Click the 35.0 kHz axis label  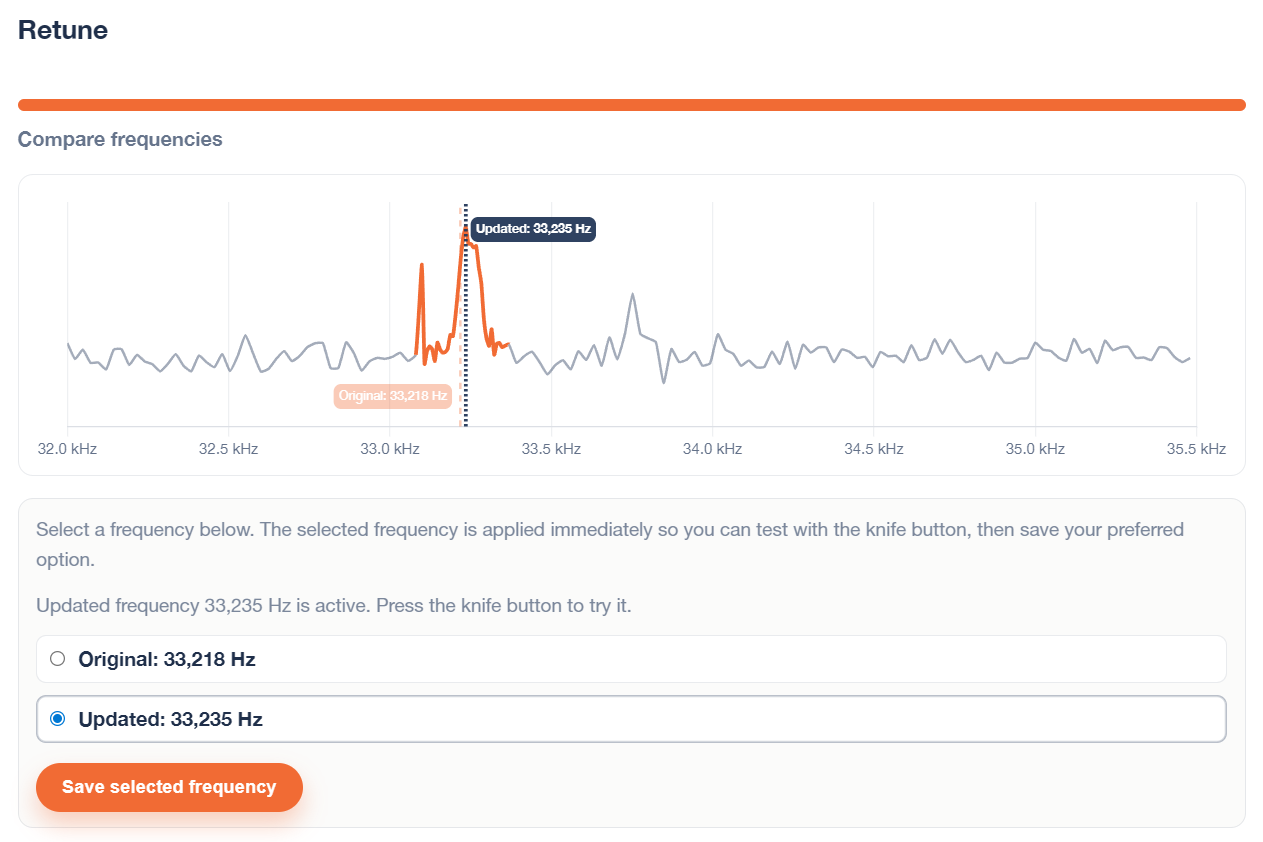[x=1035, y=449]
